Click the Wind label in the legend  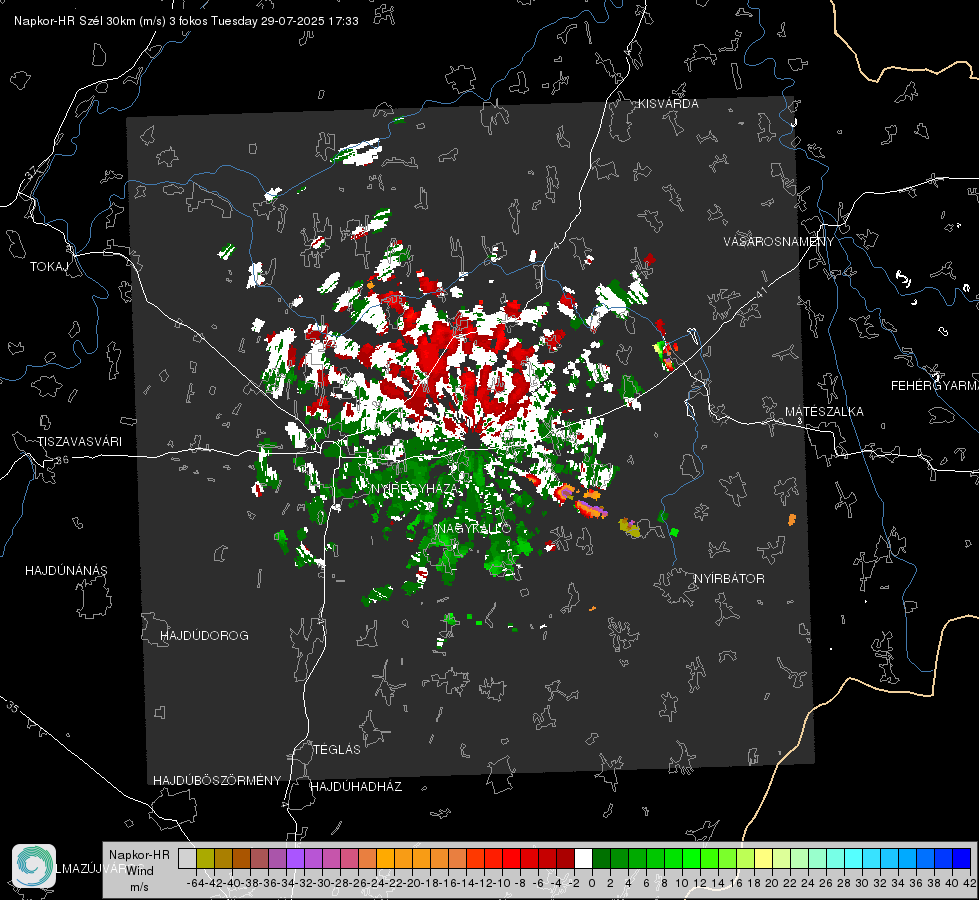[x=139, y=871]
